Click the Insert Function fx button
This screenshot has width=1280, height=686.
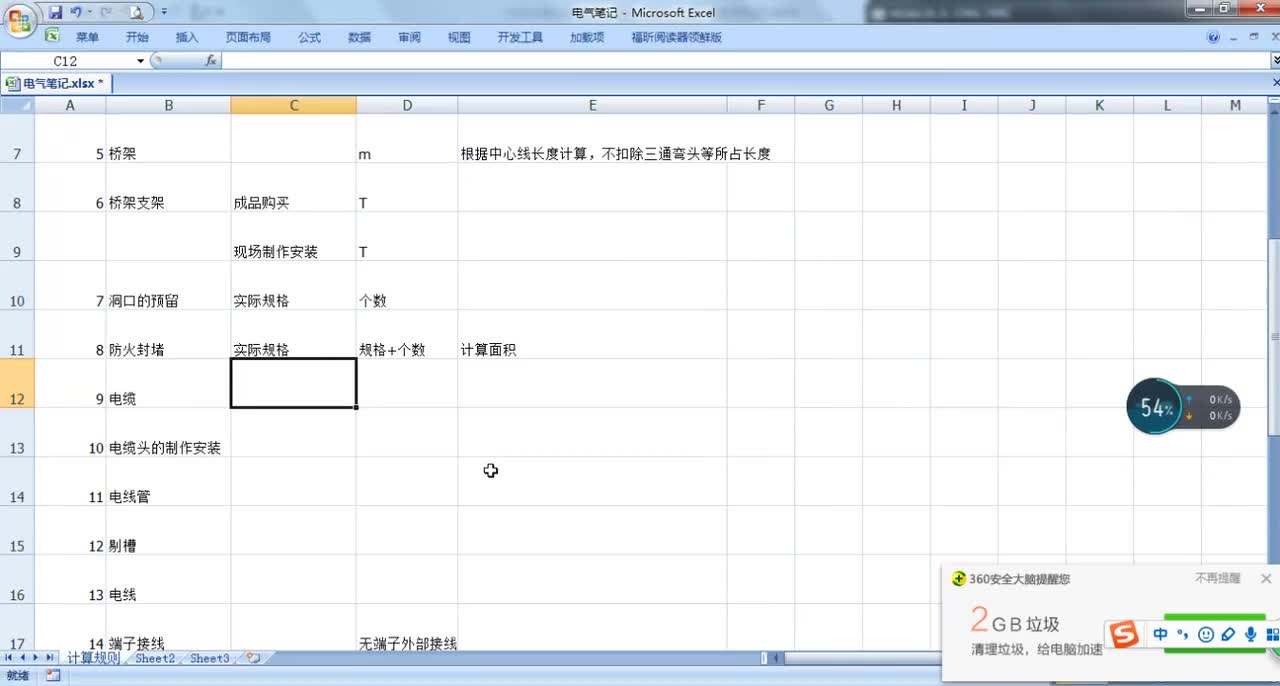tap(211, 61)
